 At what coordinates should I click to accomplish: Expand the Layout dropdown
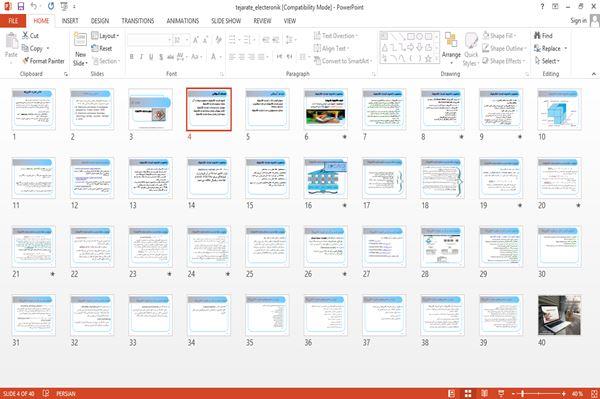105,36
